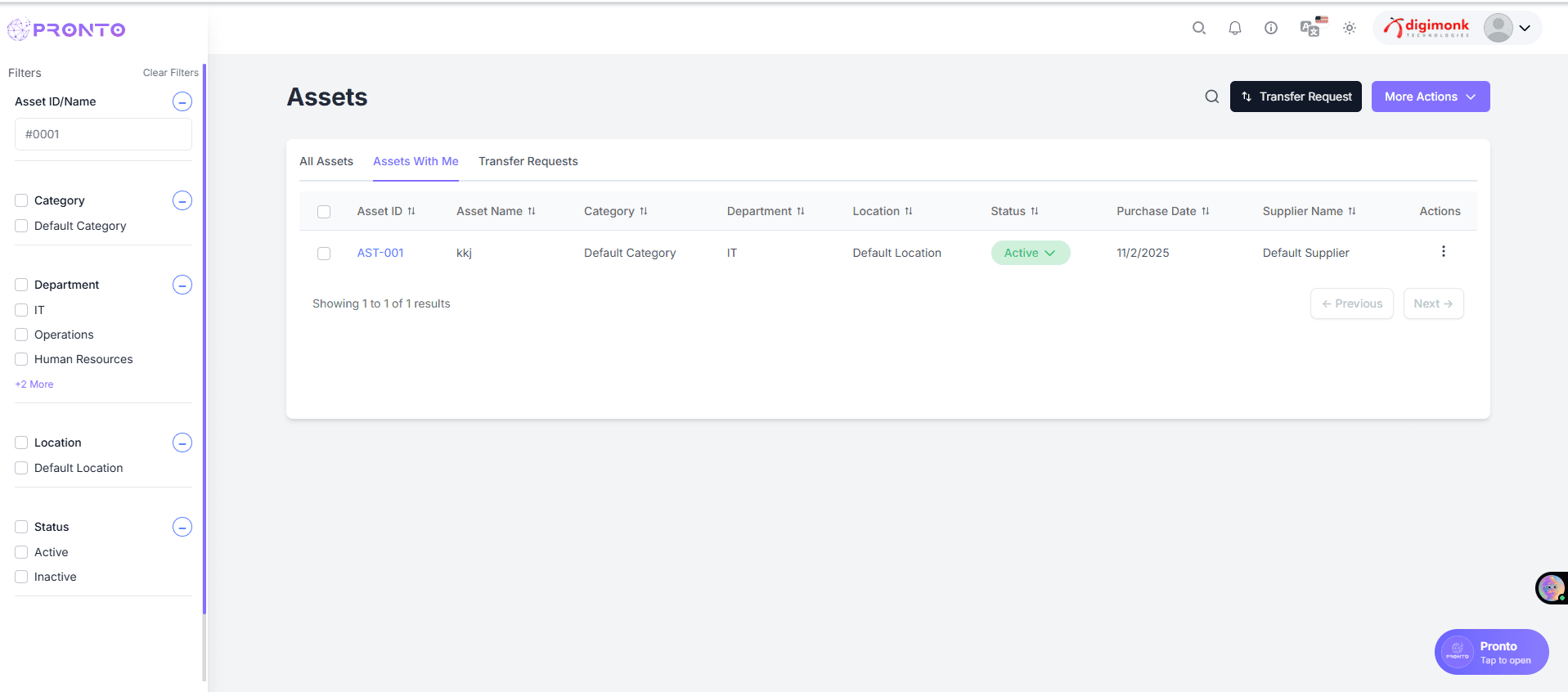Image resolution: width=1568 pixels, height=692 pixels.
Task: Click the notification bell icon
Action: tap(1234, 28)
